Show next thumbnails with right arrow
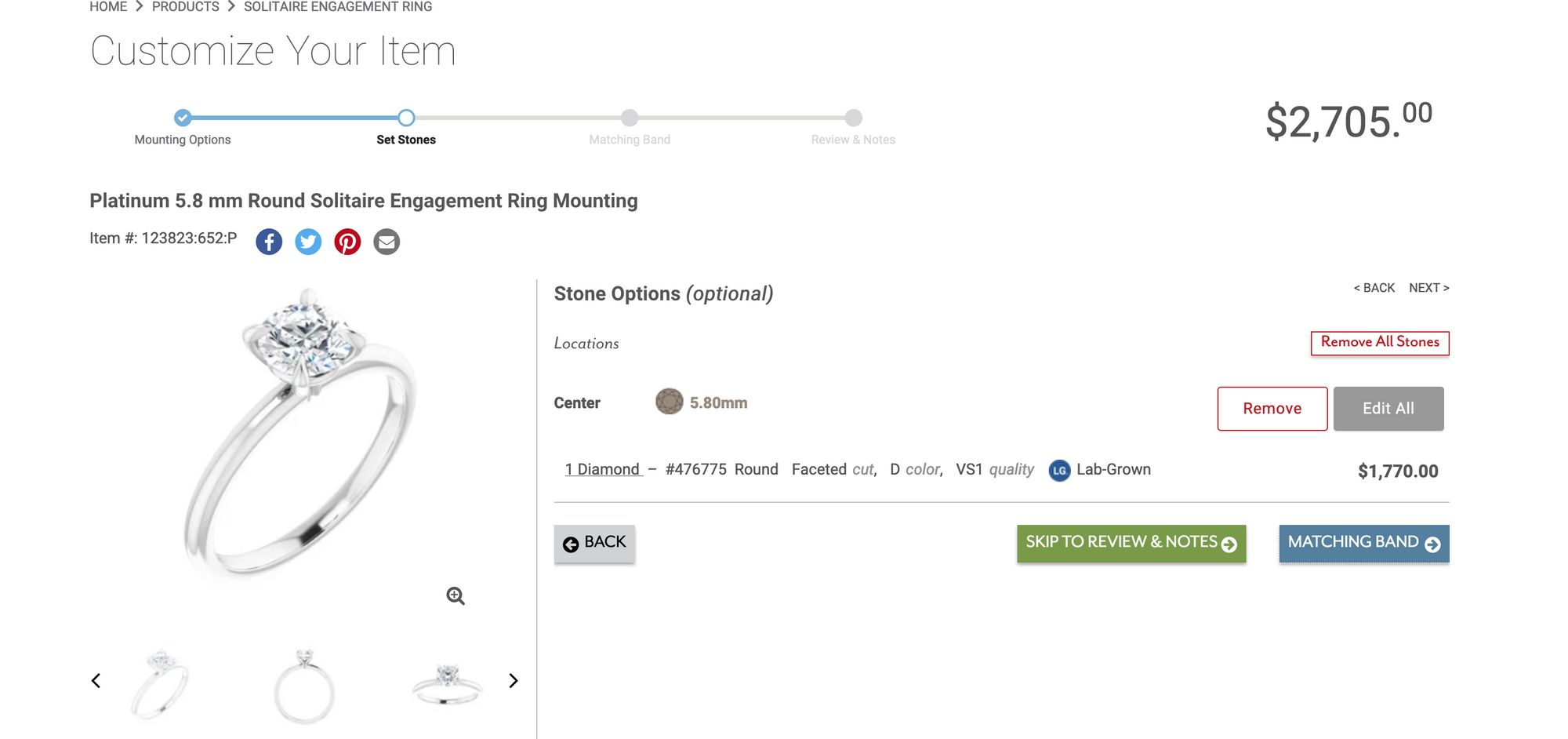 coord(514,680)
